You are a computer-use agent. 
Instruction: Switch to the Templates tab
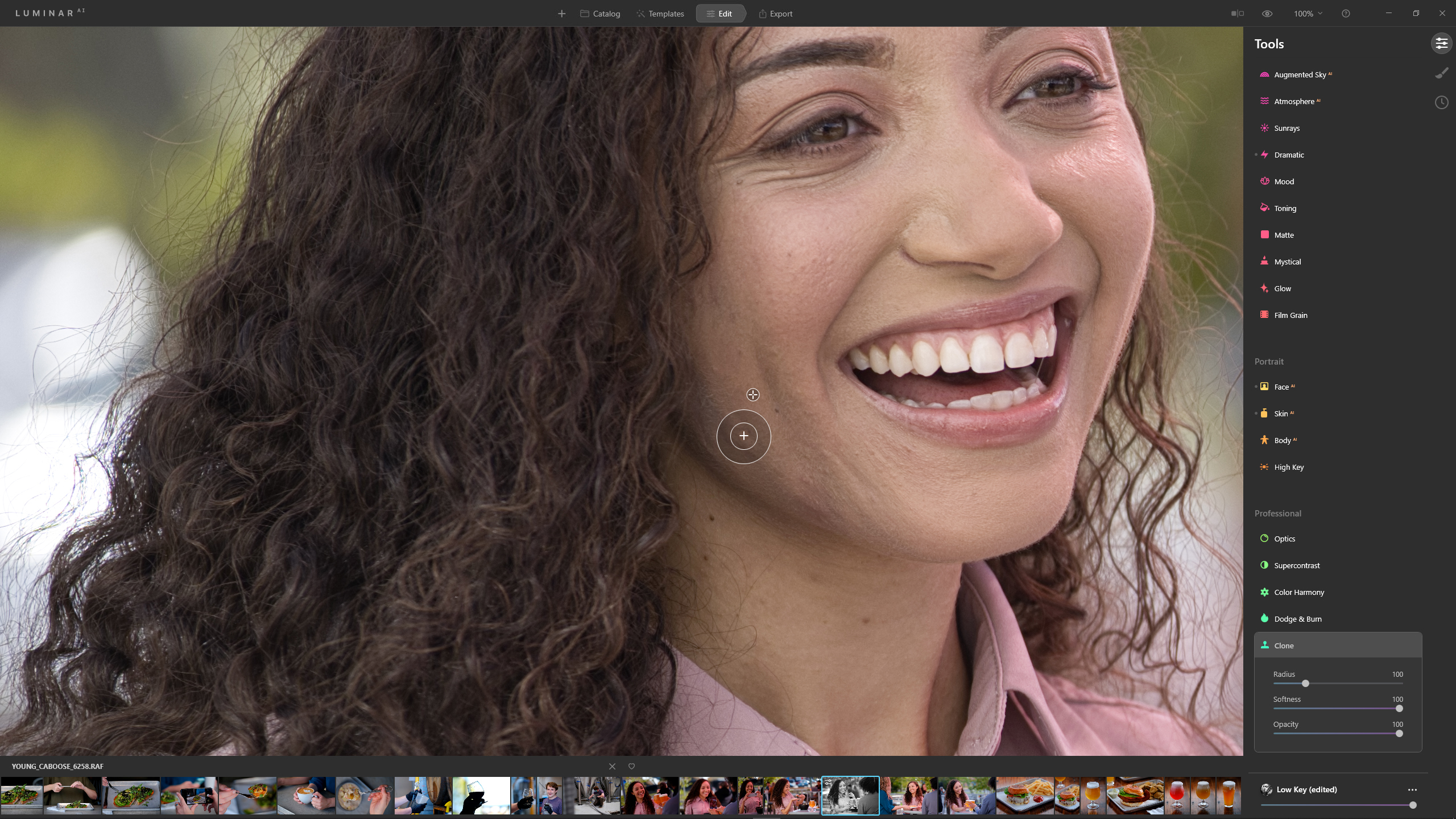coord(660,14)
